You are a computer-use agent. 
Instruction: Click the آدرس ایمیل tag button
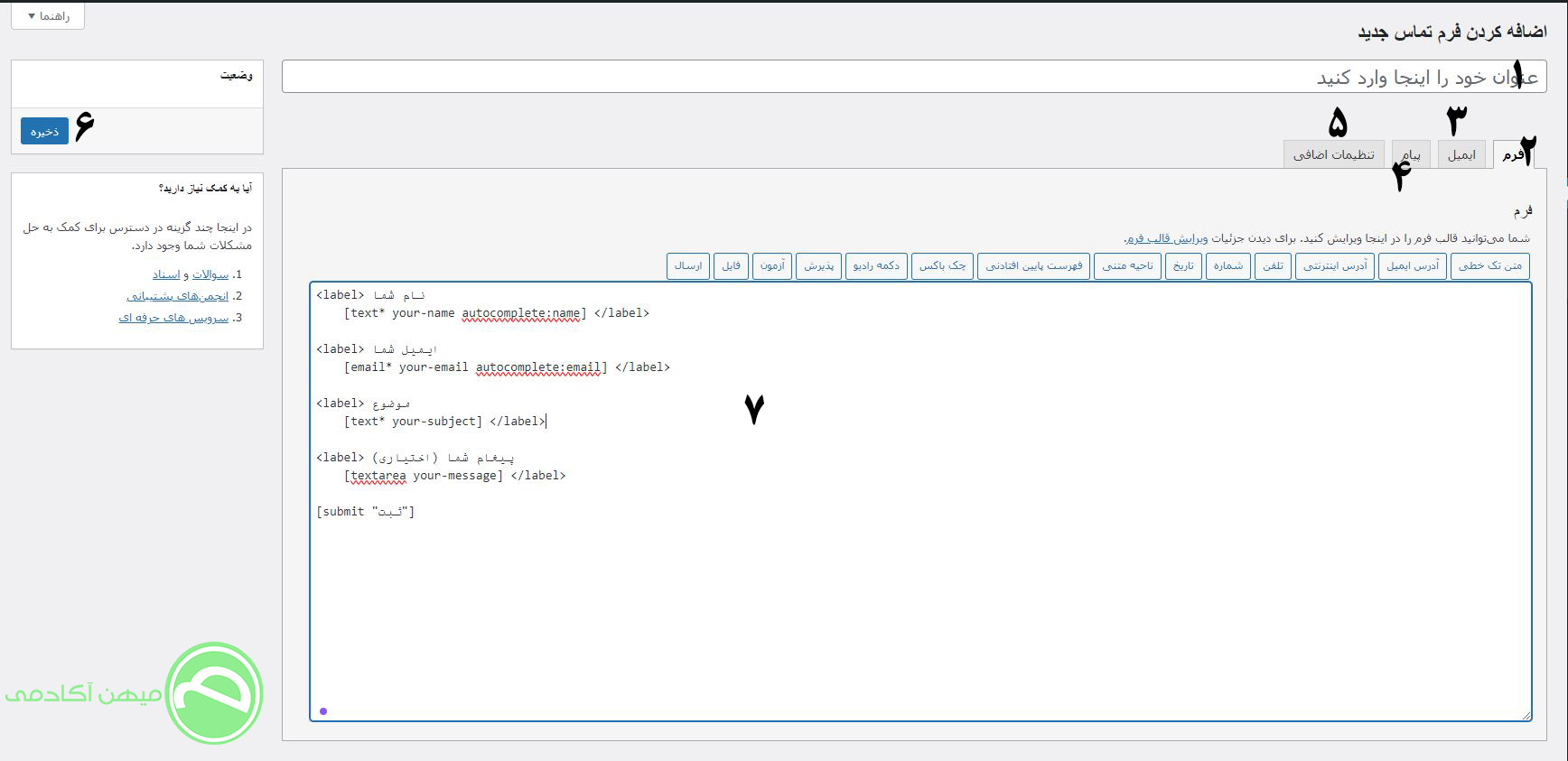click(1412, 265)
